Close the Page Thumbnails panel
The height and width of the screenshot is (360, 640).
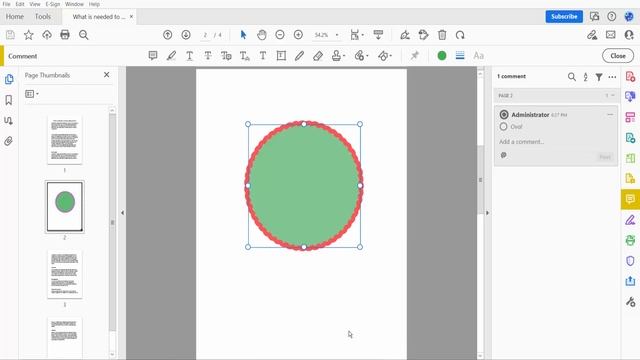pyautogui.click(x=107, y=75)
